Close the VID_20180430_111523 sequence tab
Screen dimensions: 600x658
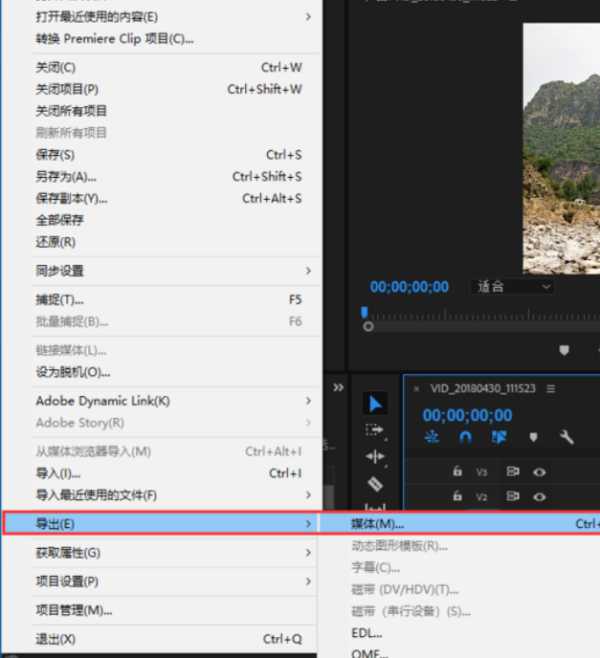tap(416, 389)
